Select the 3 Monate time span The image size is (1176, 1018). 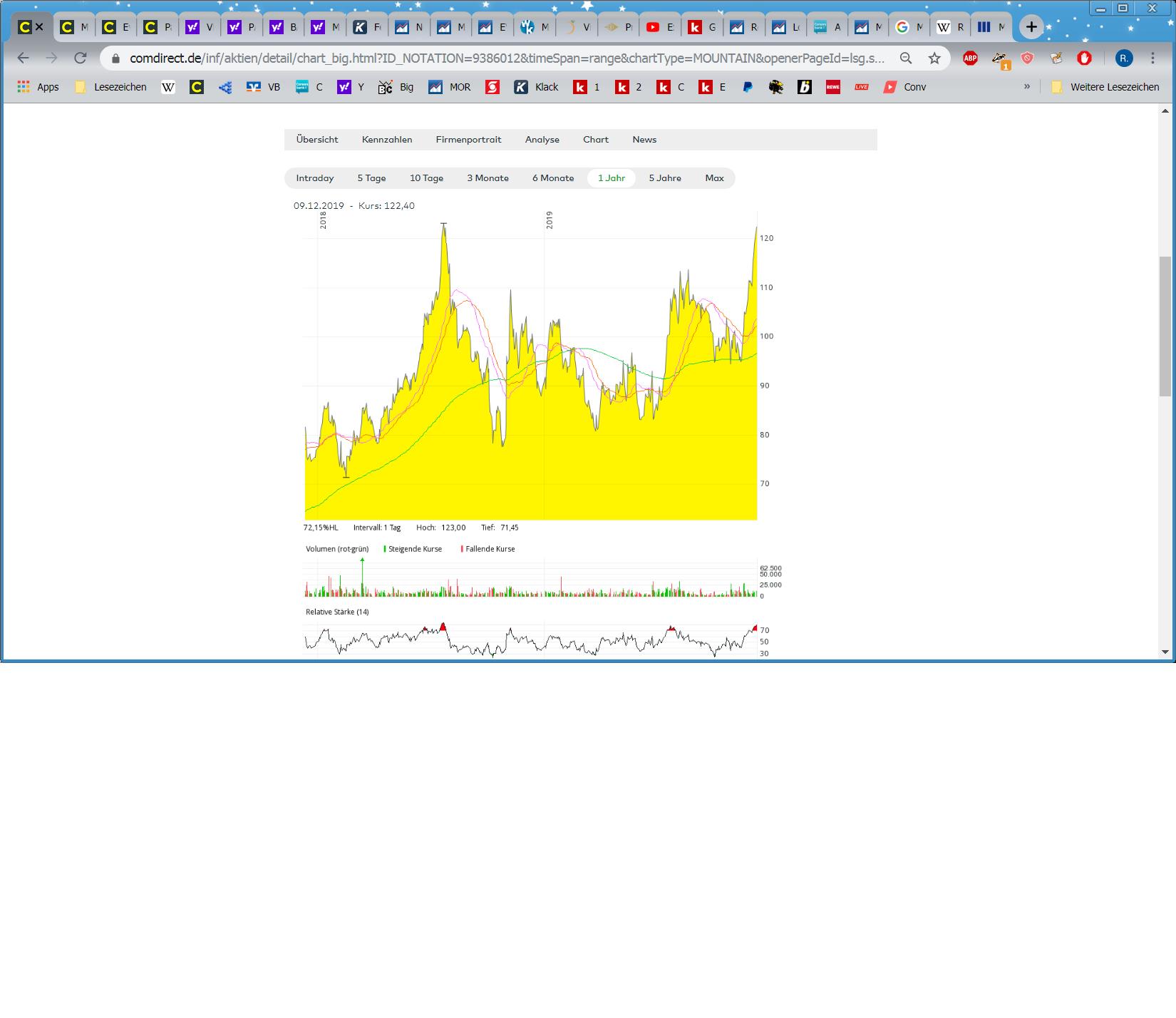[488, 178]
